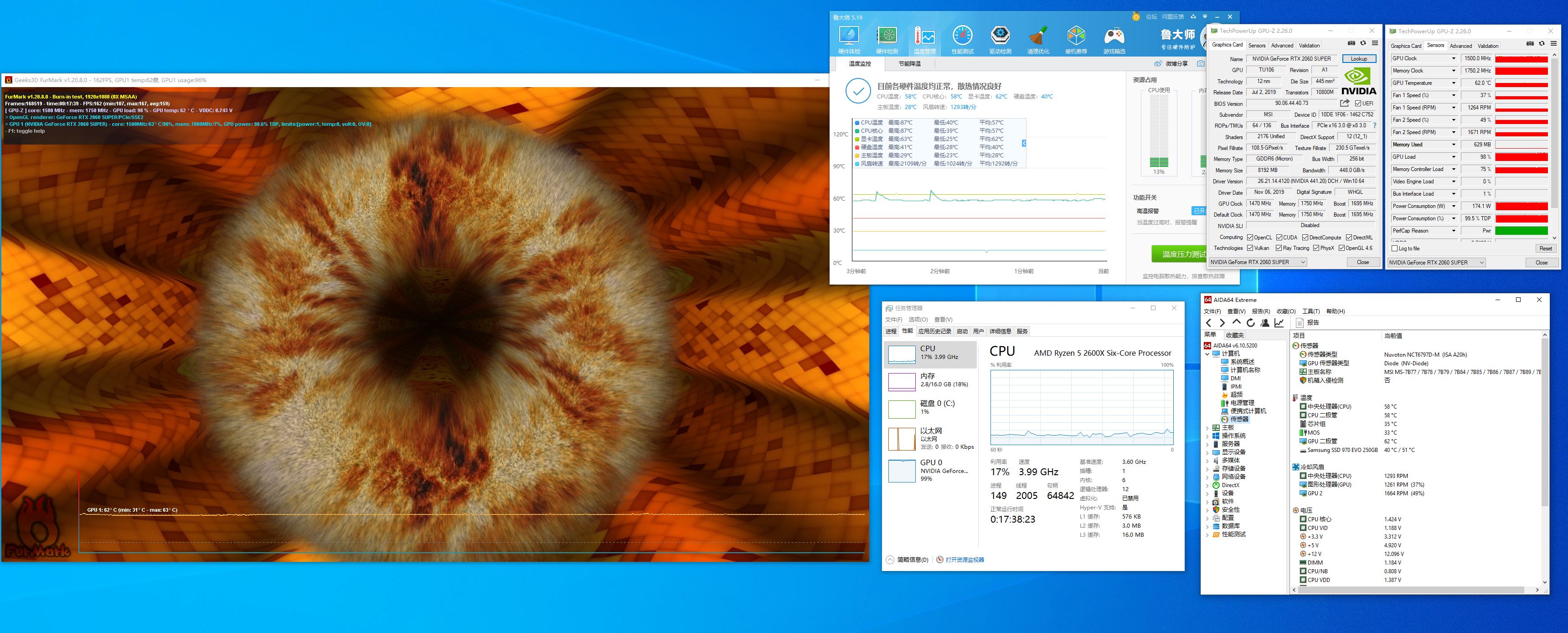Viewport: 1568px width, 633px height.
Task: Click AIDA64 graph chart toolbar icon
Action: (x=1279, y=323)
